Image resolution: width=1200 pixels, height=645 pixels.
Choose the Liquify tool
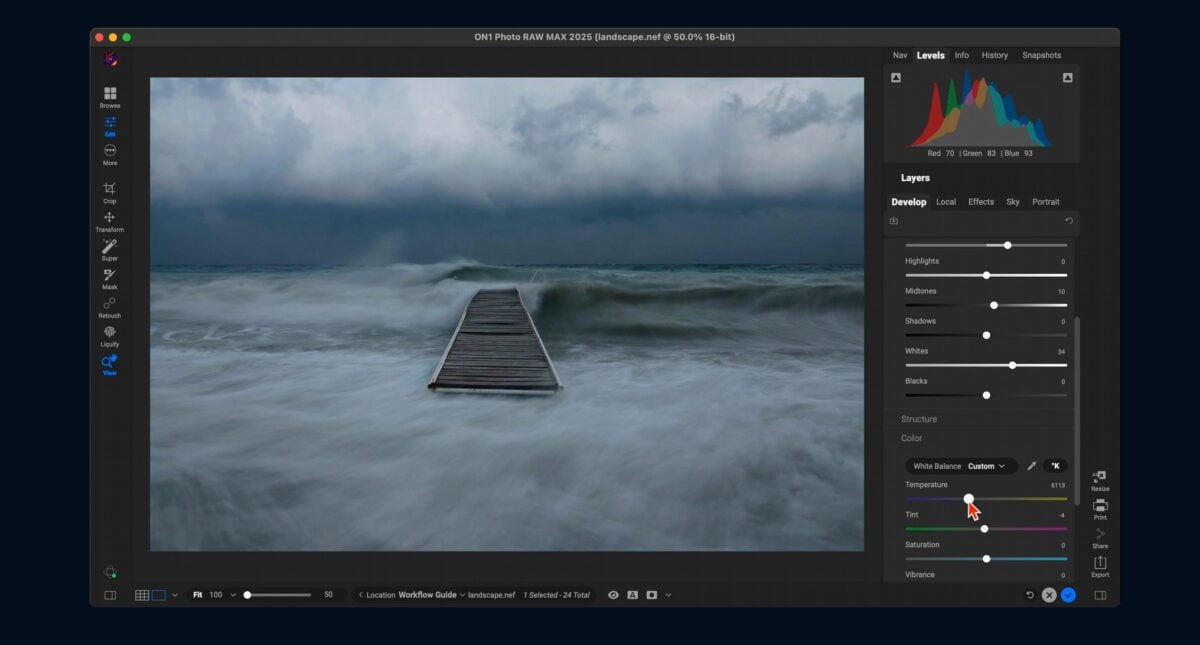(x=110, y=335)
